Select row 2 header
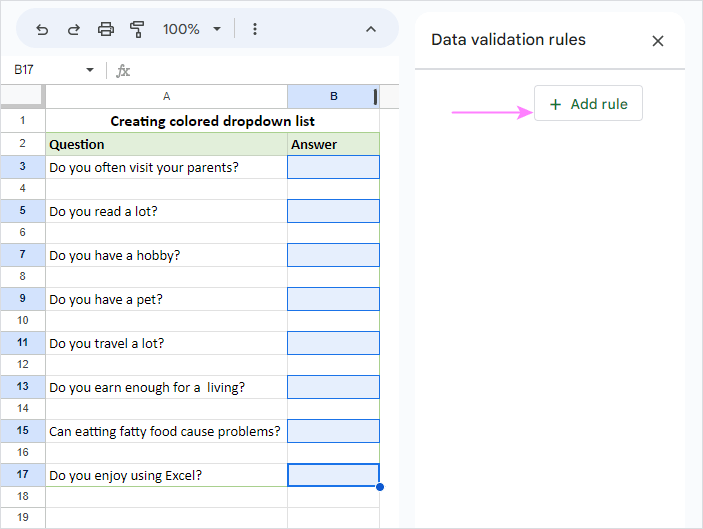The height and width of the screenshot is (529, 703). point(22,144)
